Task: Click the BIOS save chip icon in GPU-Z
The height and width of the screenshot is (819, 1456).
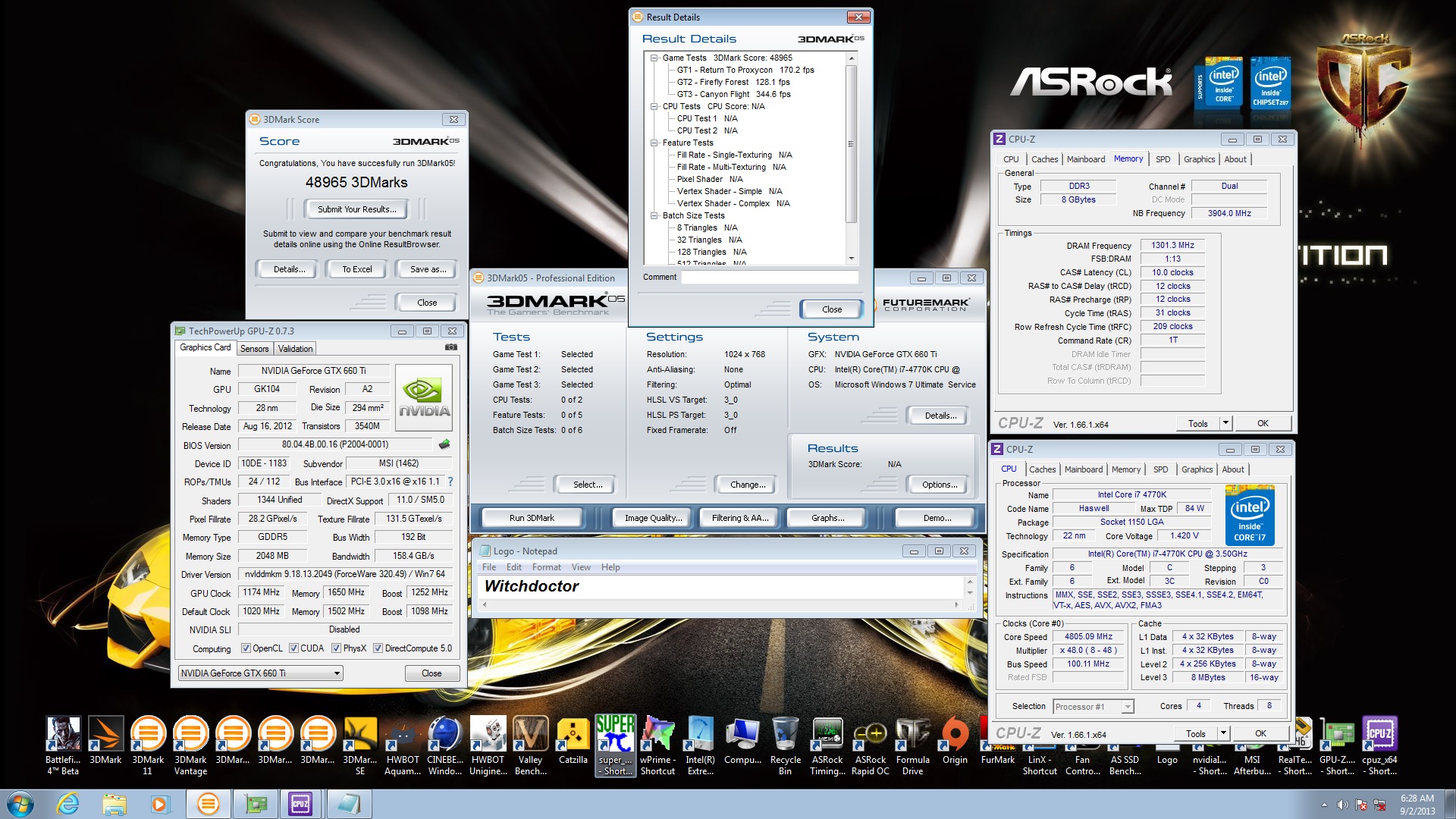Action: click(x=444, y=444)
